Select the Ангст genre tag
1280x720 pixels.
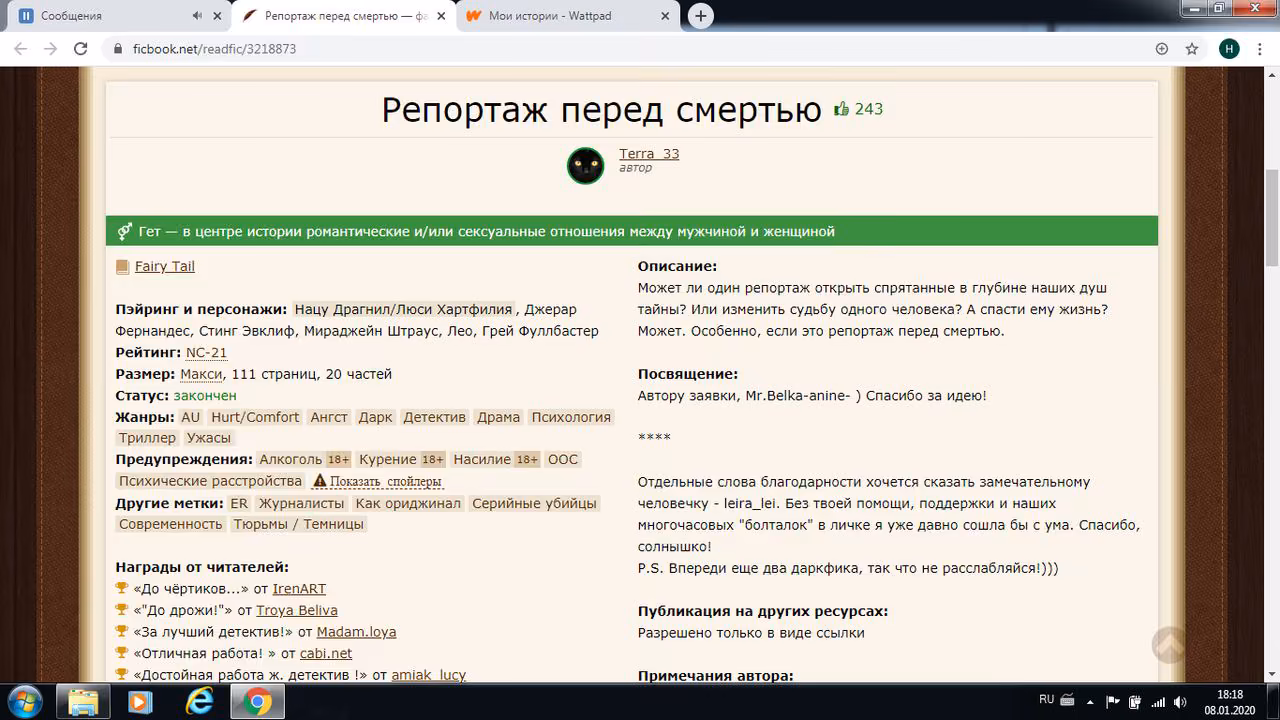(x=329, y=417)
